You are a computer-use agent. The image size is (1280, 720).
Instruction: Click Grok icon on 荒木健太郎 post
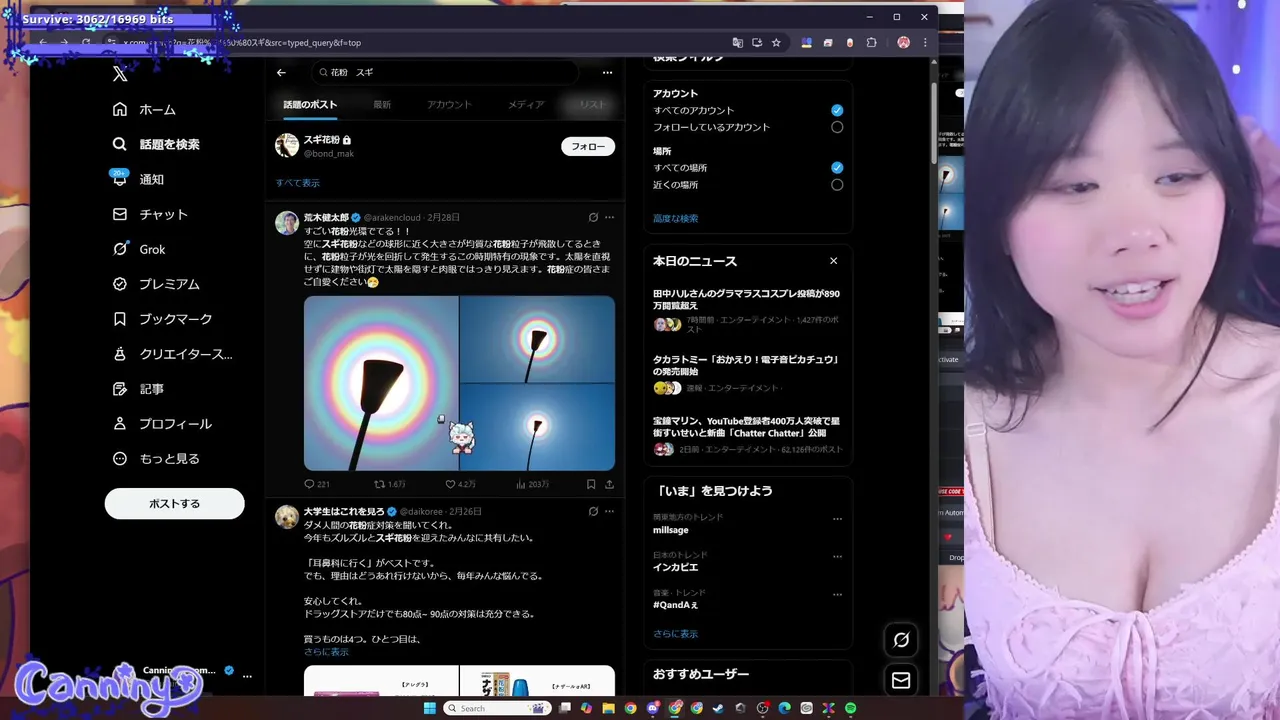[593, 217]
